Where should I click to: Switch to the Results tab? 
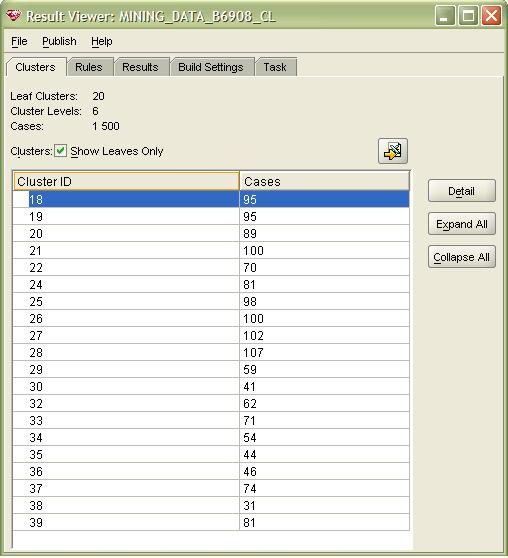point(140,67)
